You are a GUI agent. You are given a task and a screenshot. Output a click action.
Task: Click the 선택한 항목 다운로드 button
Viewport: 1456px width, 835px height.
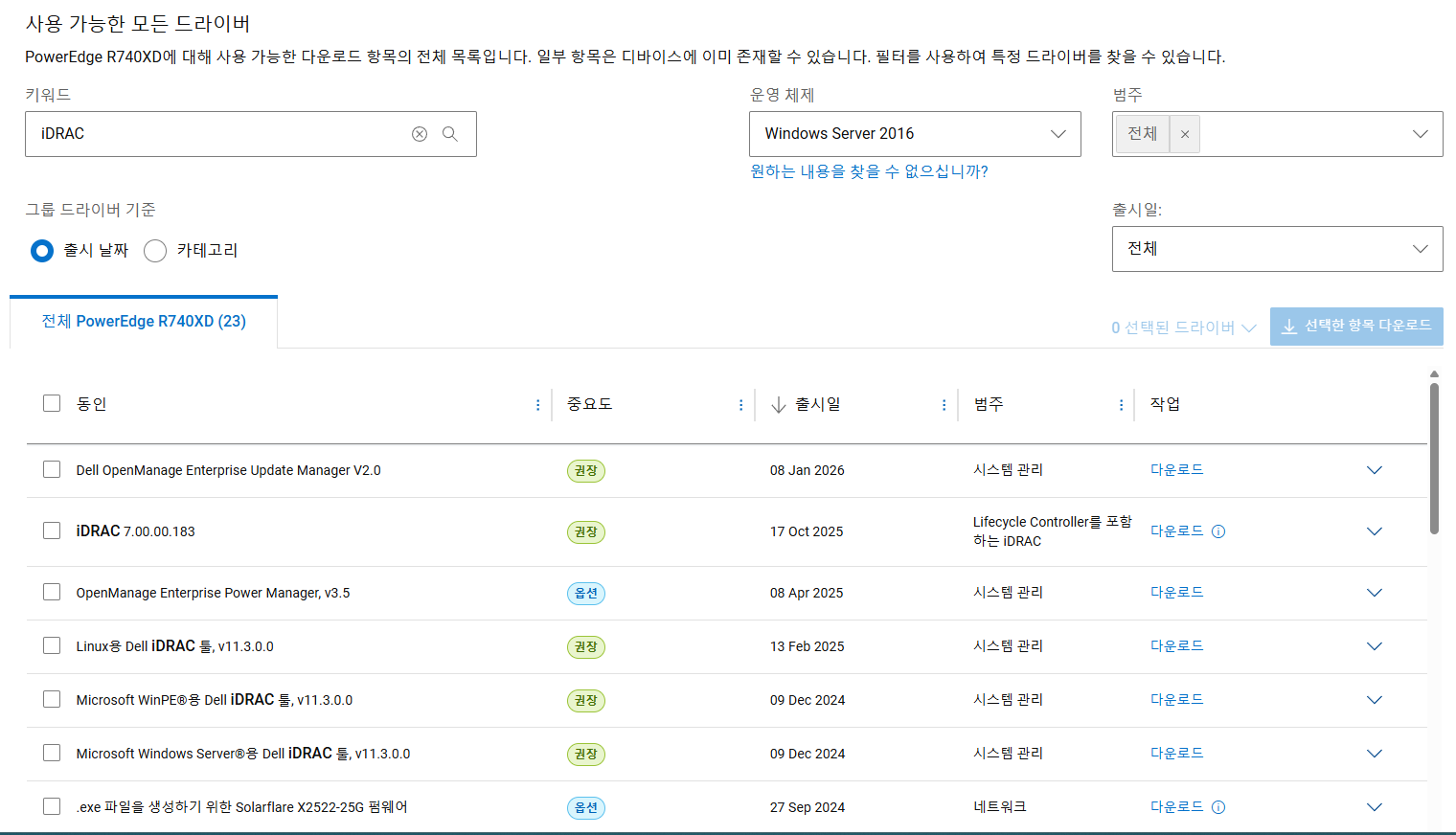(x=1356, y=327)
